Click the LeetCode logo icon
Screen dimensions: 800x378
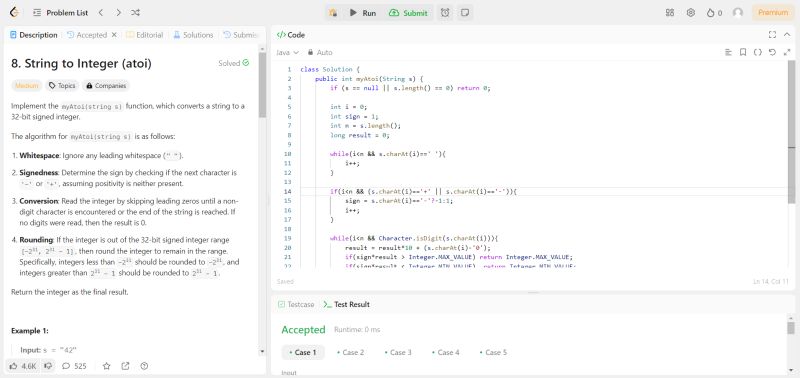click(15, 13)
